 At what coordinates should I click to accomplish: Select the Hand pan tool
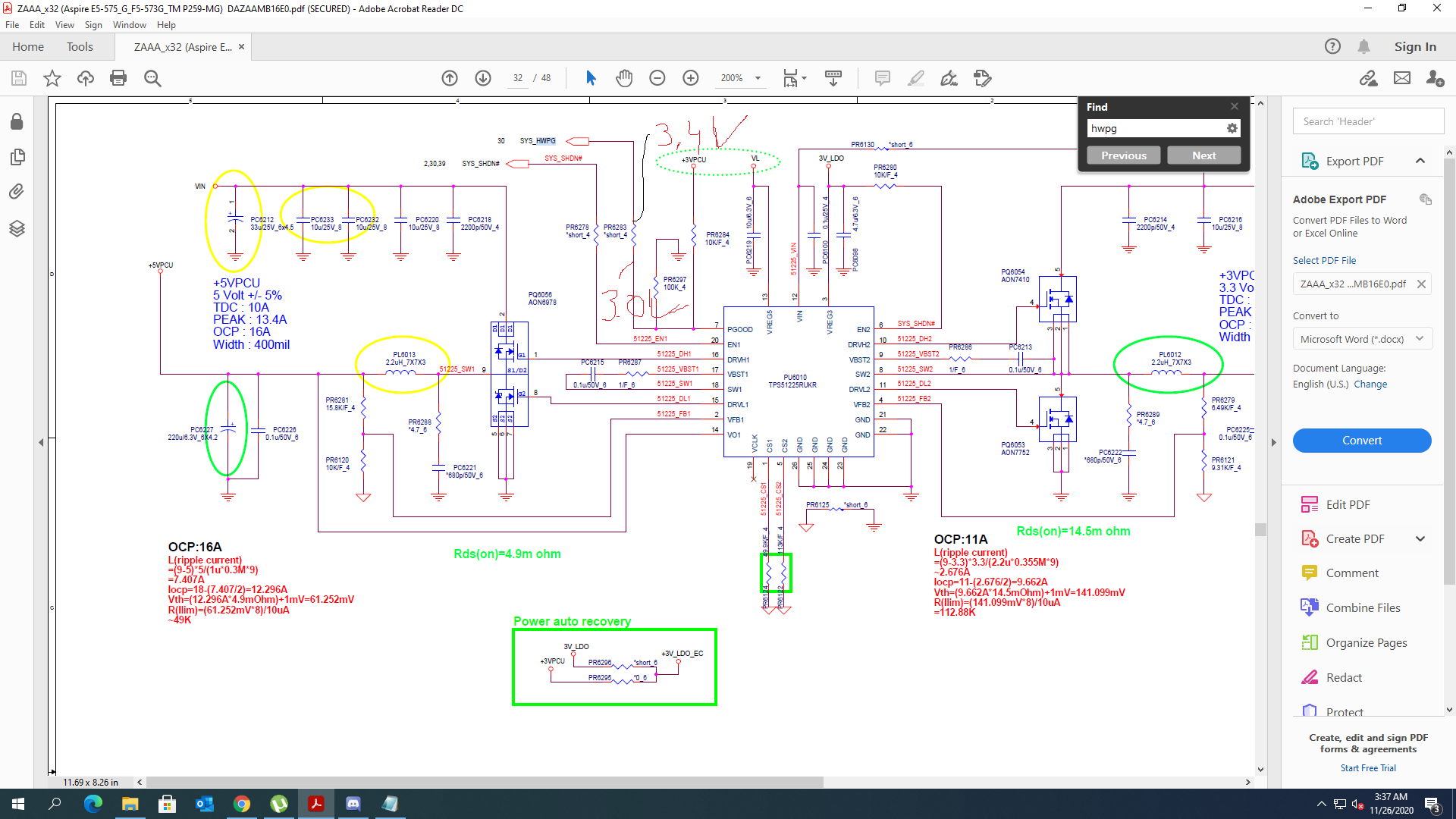[623, 78]
